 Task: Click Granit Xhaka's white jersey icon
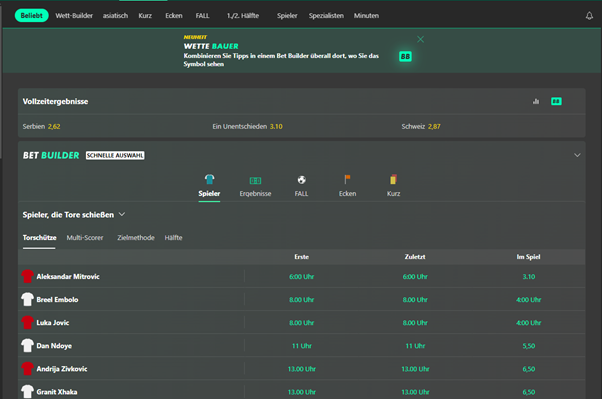click(27, 391)
